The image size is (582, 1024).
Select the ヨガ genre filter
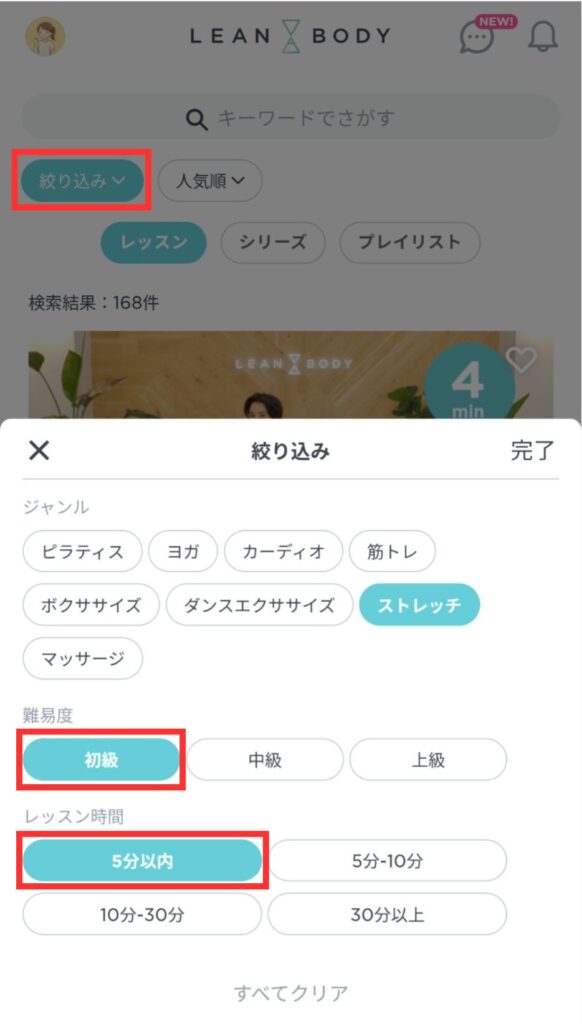pos(182,551)
